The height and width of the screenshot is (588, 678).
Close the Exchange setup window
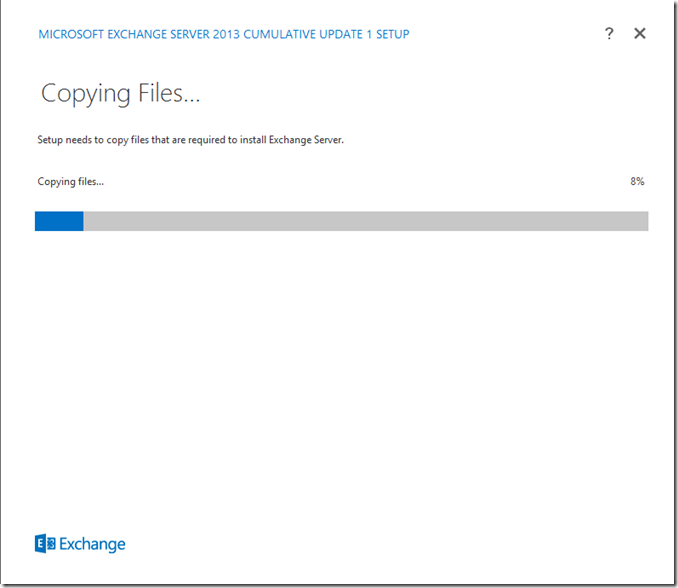pos(640,33)
